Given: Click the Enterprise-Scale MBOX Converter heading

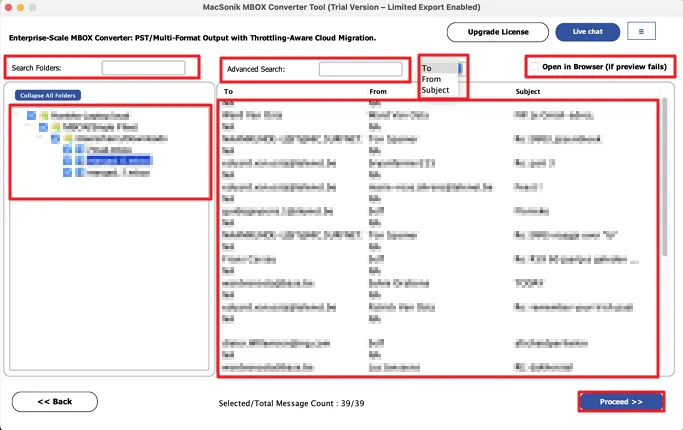Looking at the screenshot, I should pos(192,38).
